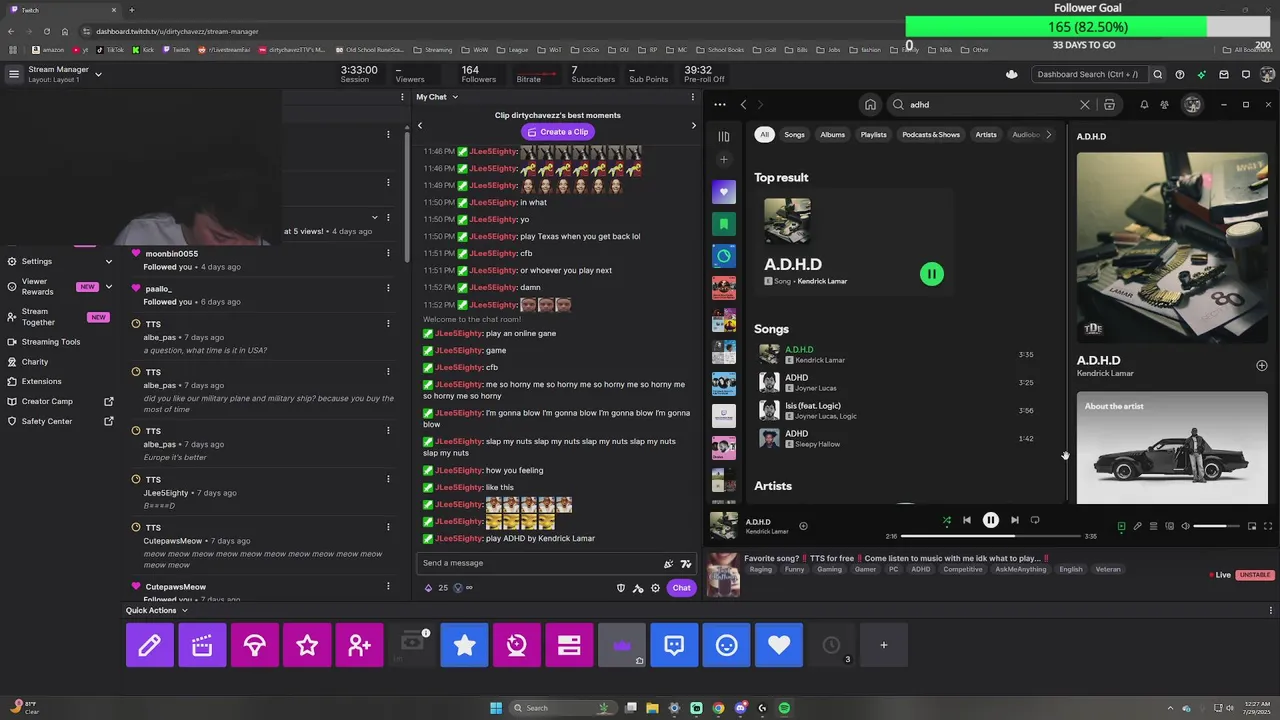The image size is (1280, 720).
Task: Filter Spotify results by Playlists
Action: [874, 134]
